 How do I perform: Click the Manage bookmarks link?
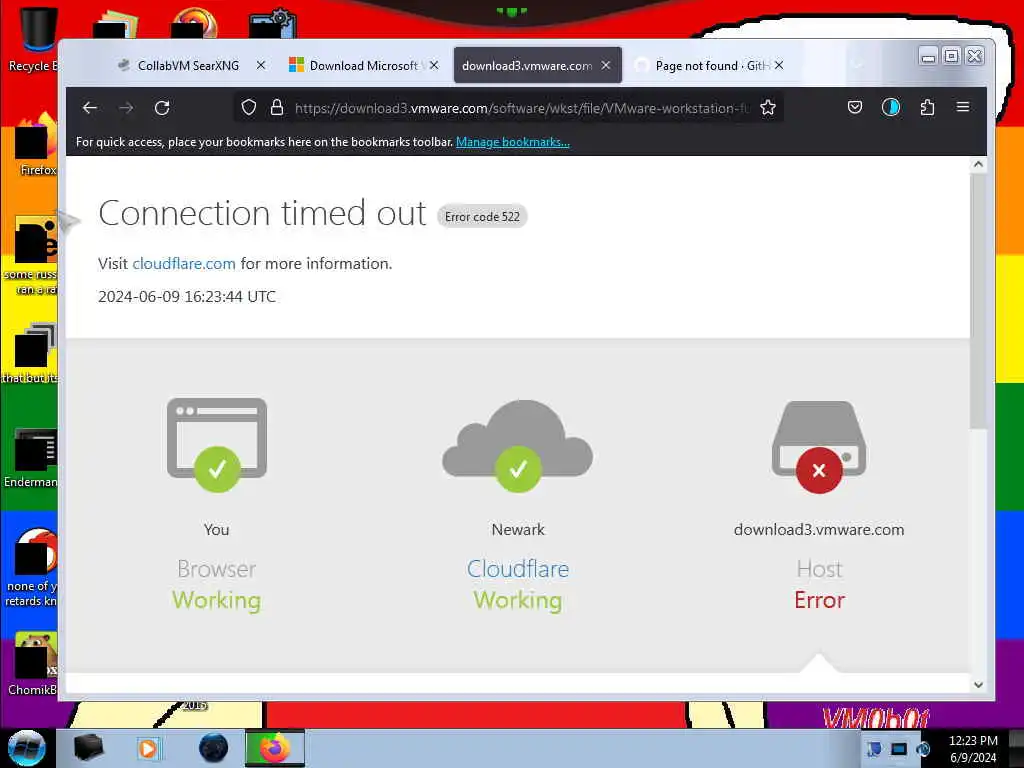click(x=513, y=142)
